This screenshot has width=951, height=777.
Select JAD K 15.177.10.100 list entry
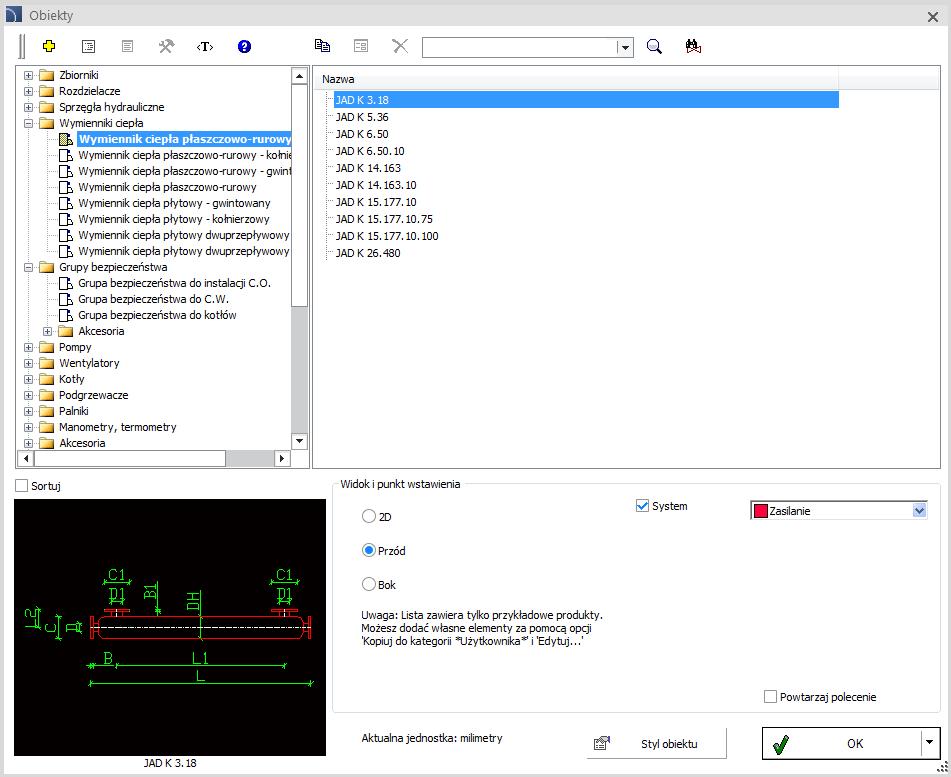click(387, 236)
